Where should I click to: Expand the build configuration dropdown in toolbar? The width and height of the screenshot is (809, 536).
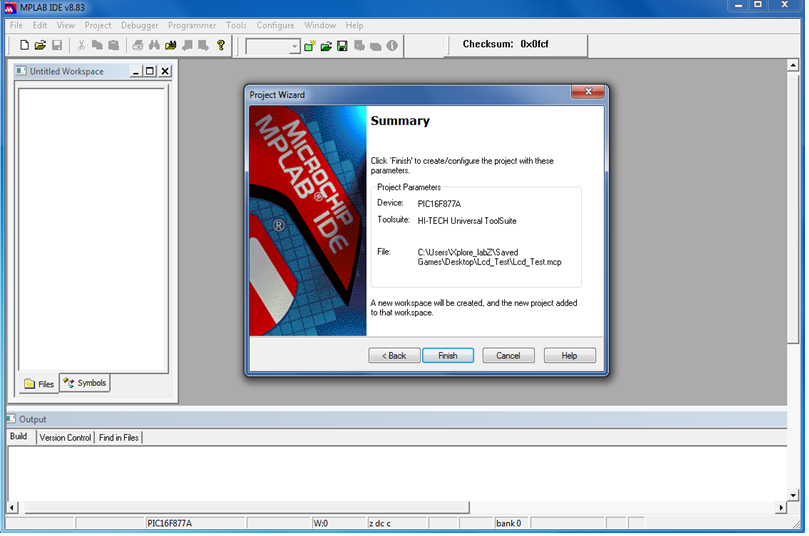coord(294,46)
